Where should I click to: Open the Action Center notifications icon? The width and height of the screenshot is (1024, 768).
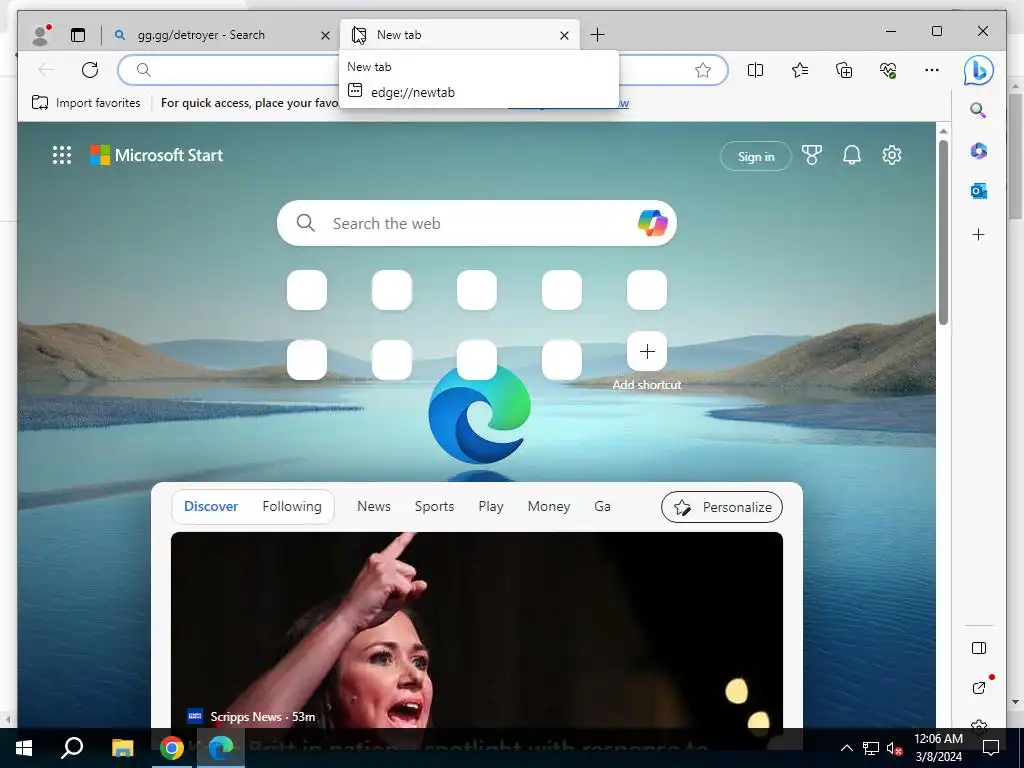pos(991,748)
